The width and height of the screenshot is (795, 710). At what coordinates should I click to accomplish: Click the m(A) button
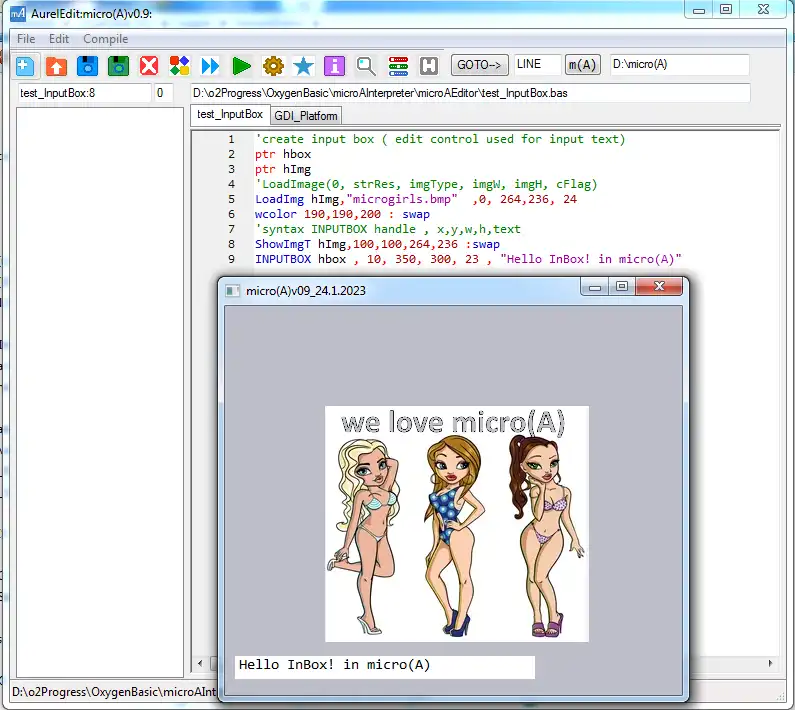click(583, 65)
